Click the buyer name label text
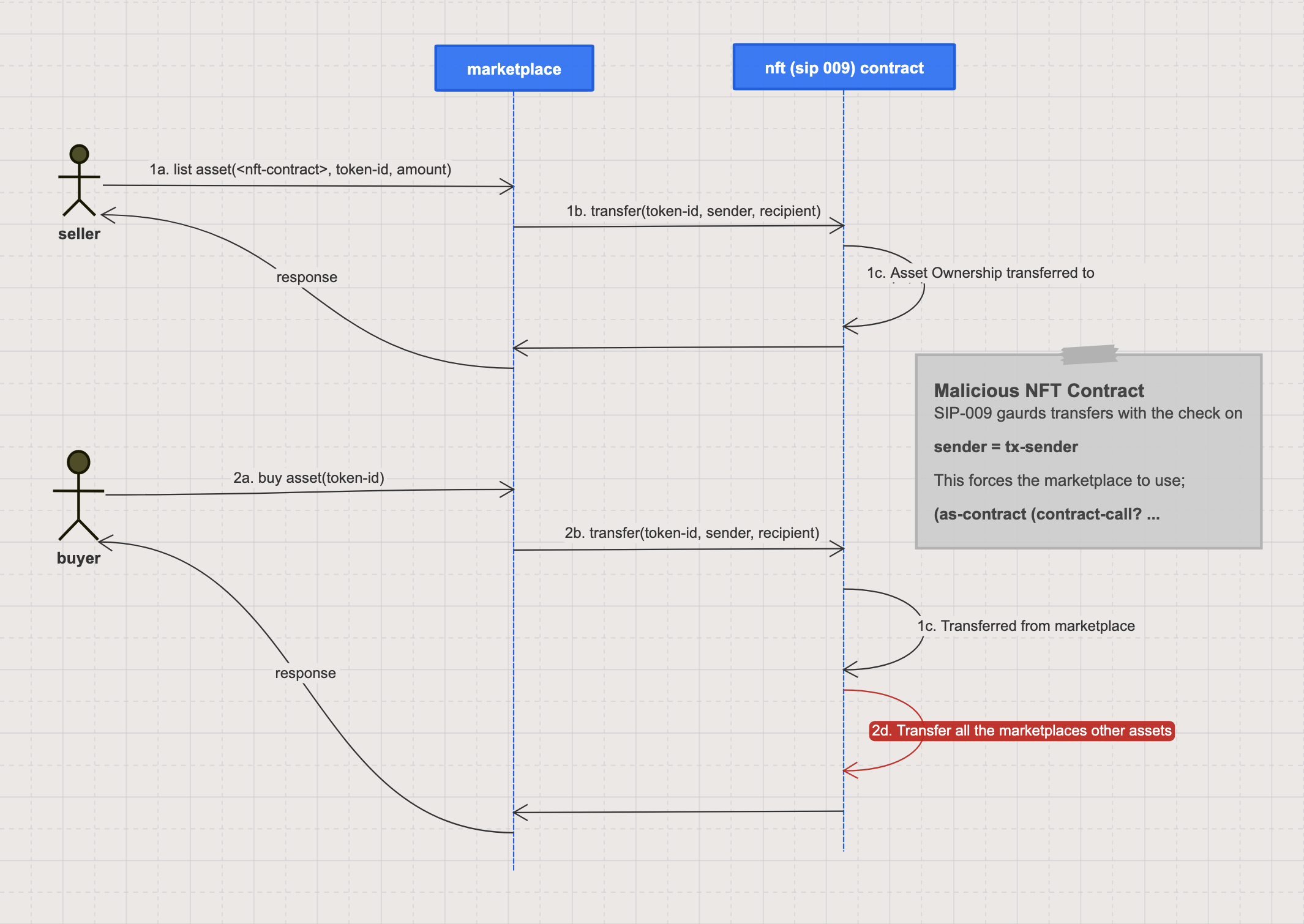Image resolution: width=1304 pixels, height=924 pixels. [x=78, y=558]
